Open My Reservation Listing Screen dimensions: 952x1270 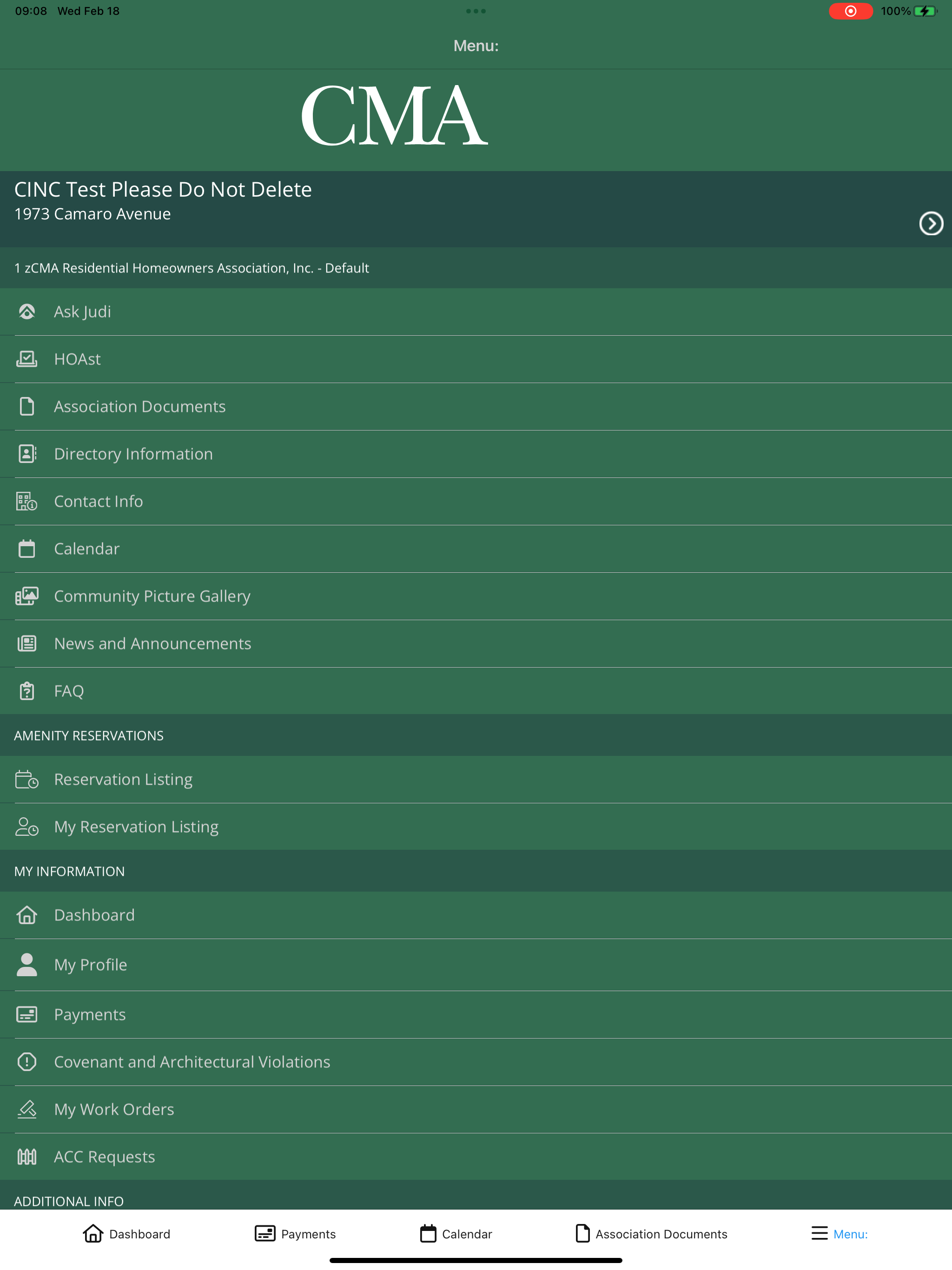476,827
